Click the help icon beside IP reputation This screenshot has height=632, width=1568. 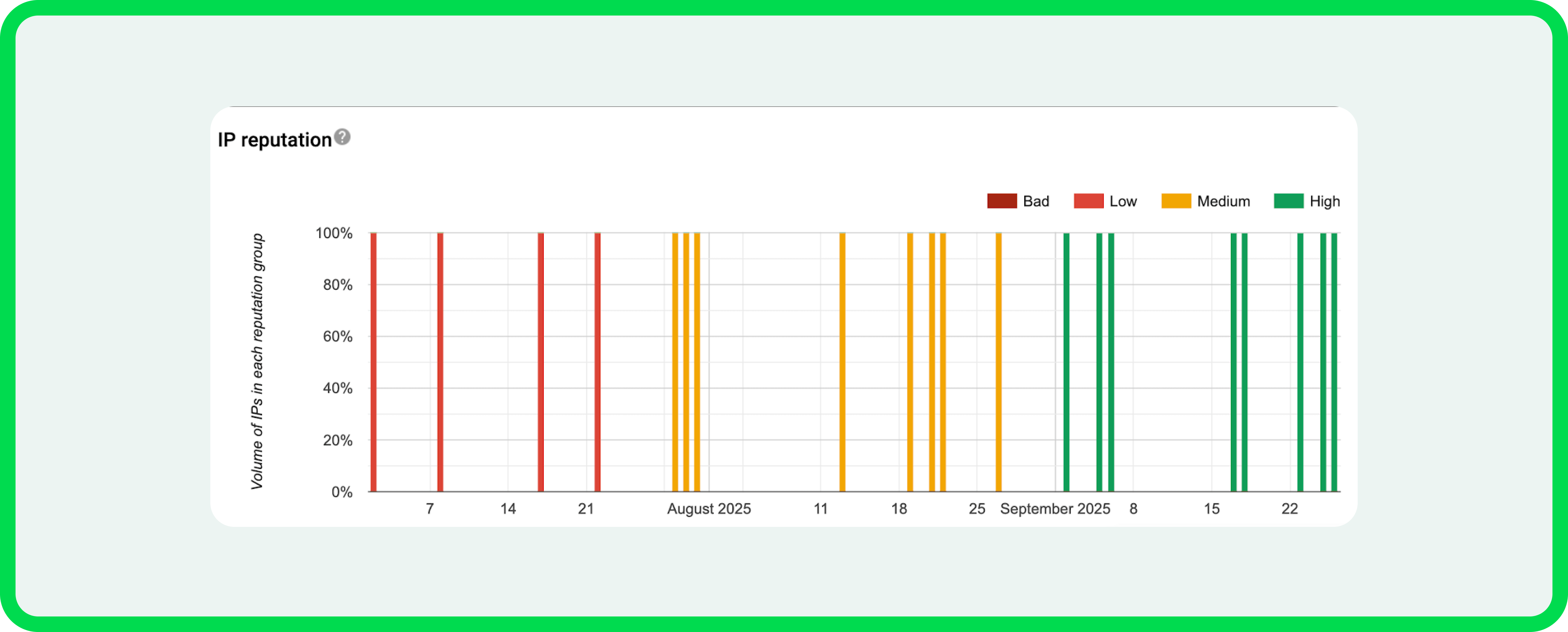[x=342, y=137]
